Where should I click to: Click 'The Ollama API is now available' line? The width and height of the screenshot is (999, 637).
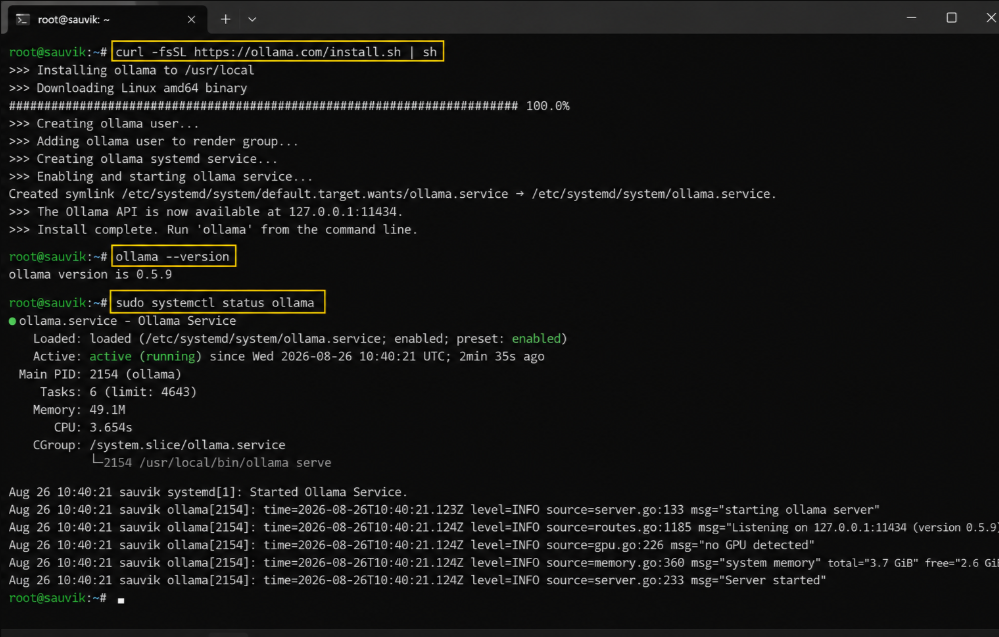pyautogui.click(x=205, y=211)
